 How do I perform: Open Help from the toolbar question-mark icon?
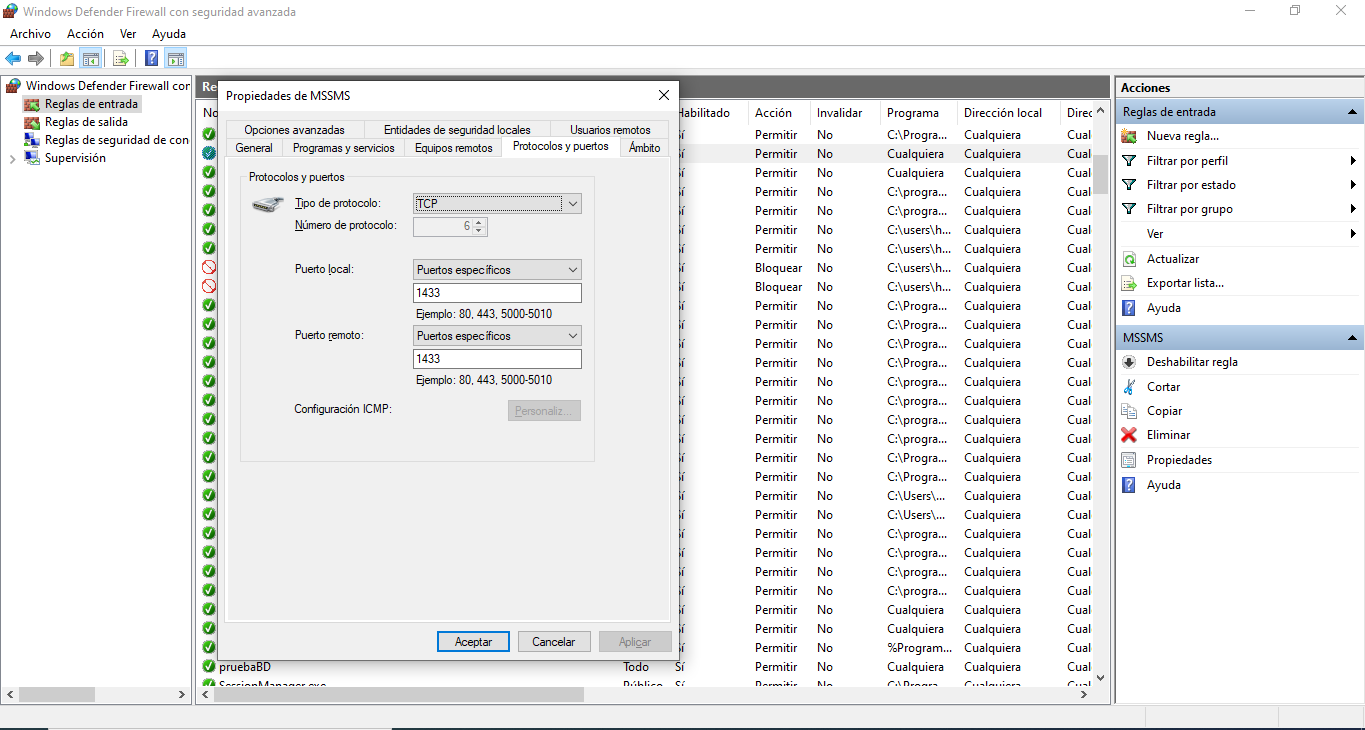pyautogui.click(x=152, y=58)
